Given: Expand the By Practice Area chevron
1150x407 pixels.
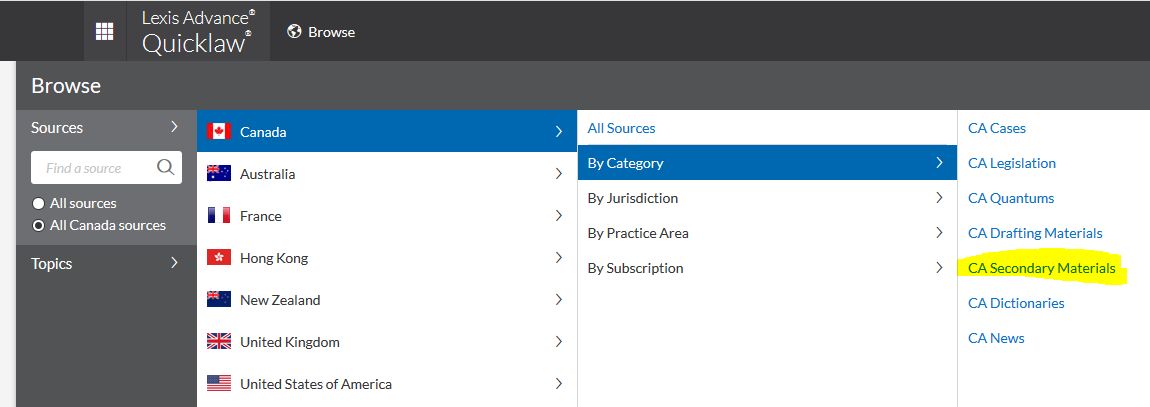Looking at the screenshot, I should [x=940, y=233].
